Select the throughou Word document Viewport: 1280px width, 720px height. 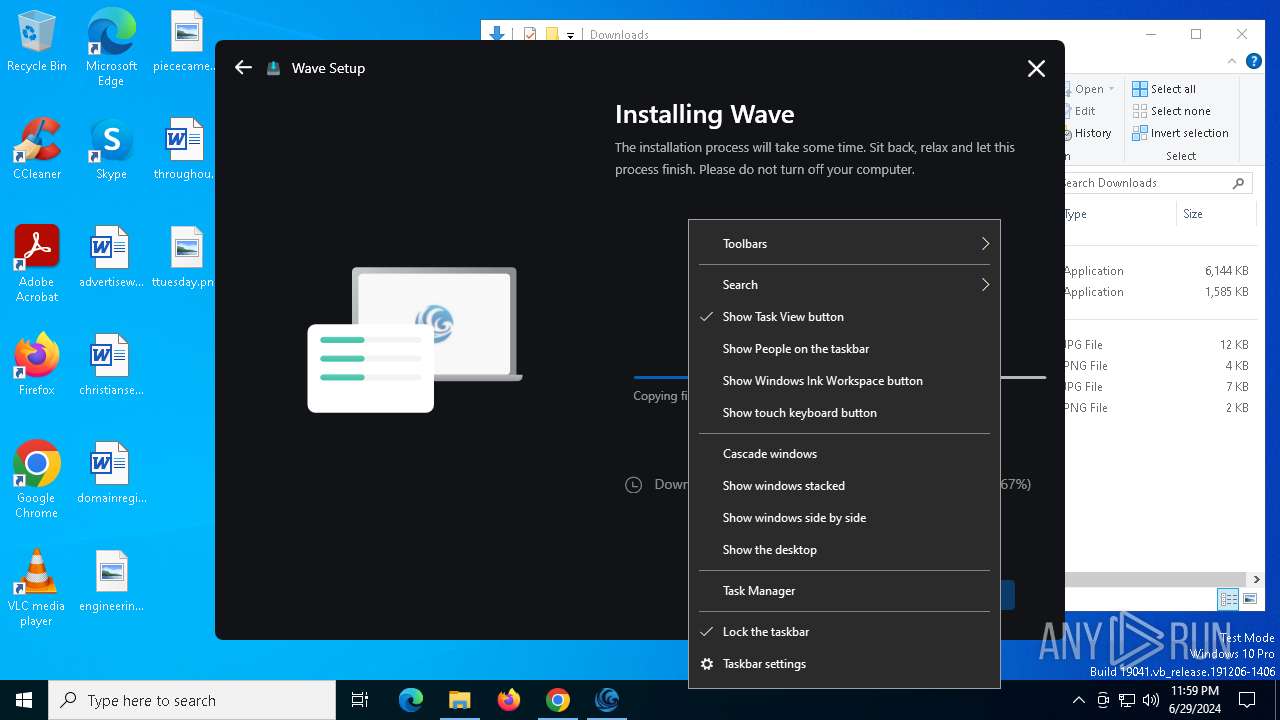[186, 150]
